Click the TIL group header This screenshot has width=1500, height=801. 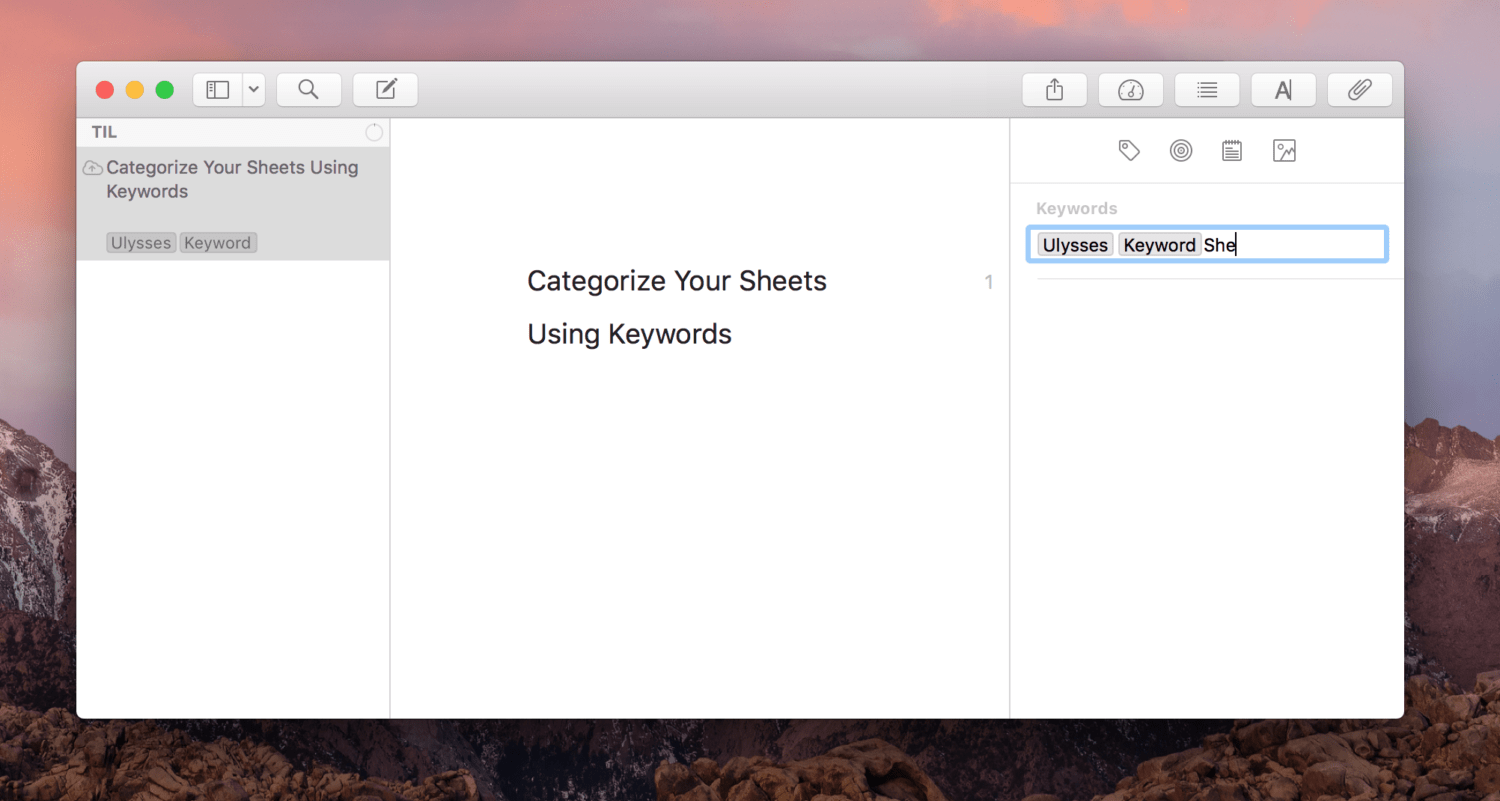click(104, 132)
